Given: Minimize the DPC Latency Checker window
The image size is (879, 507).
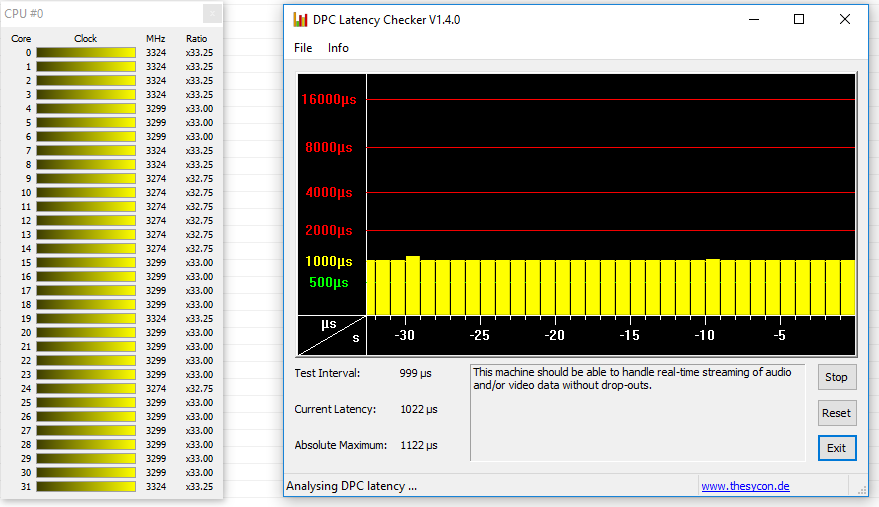Looking at the screenshot, I should click(754, 20).
